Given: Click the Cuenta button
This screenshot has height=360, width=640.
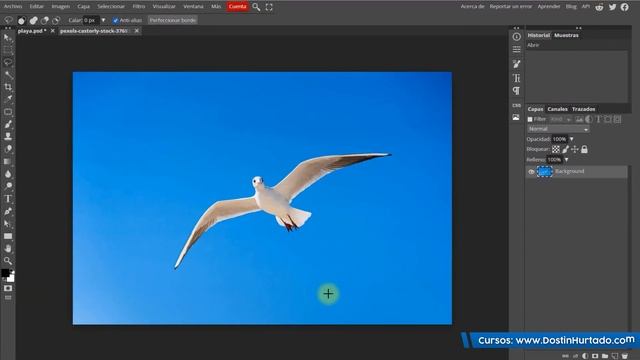Looking at the screenshot, I should click(x=237, y=7).
